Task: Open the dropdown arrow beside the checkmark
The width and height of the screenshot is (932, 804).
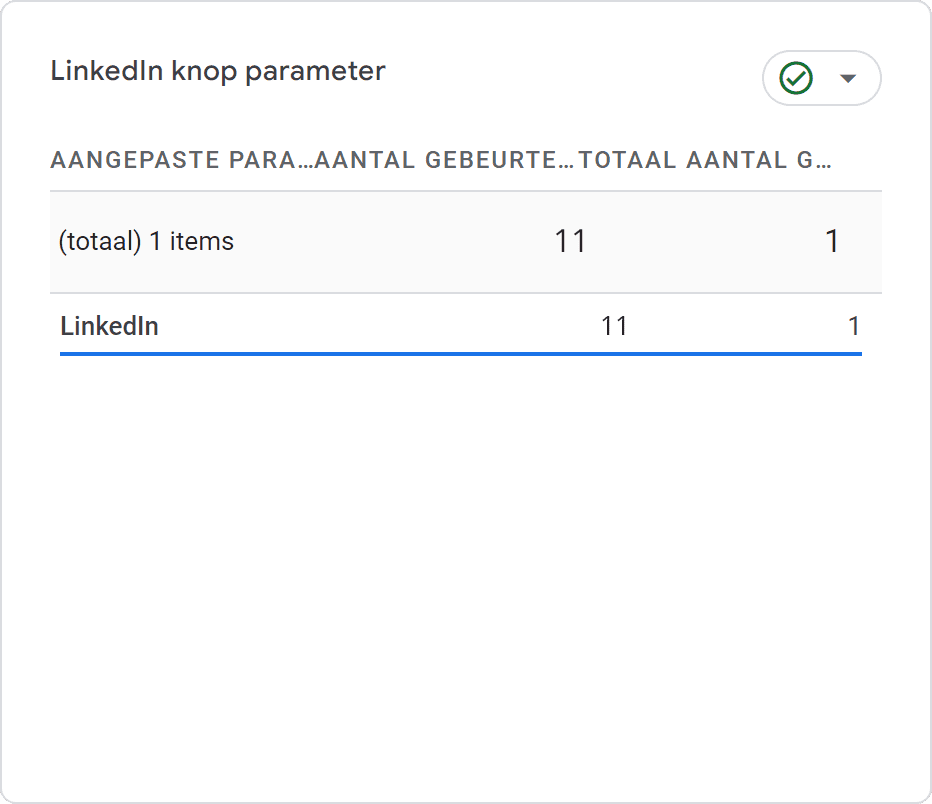Action: coord(848,78)
